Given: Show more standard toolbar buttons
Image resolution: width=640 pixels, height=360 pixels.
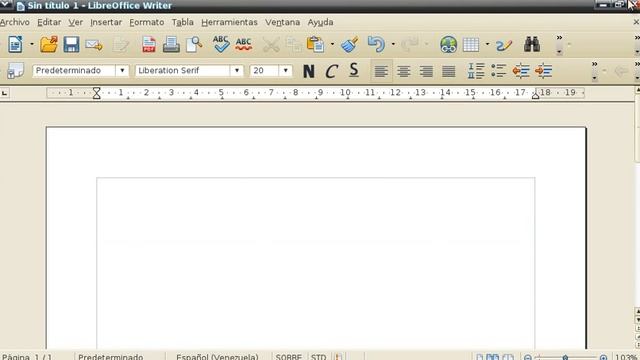Looking at the screenshot, I should [x=559, y=44].
